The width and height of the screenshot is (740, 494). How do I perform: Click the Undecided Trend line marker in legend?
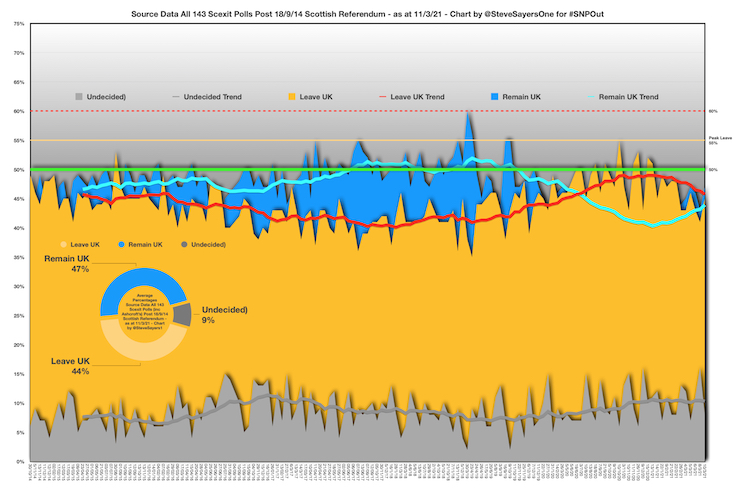tap(176, 96)
